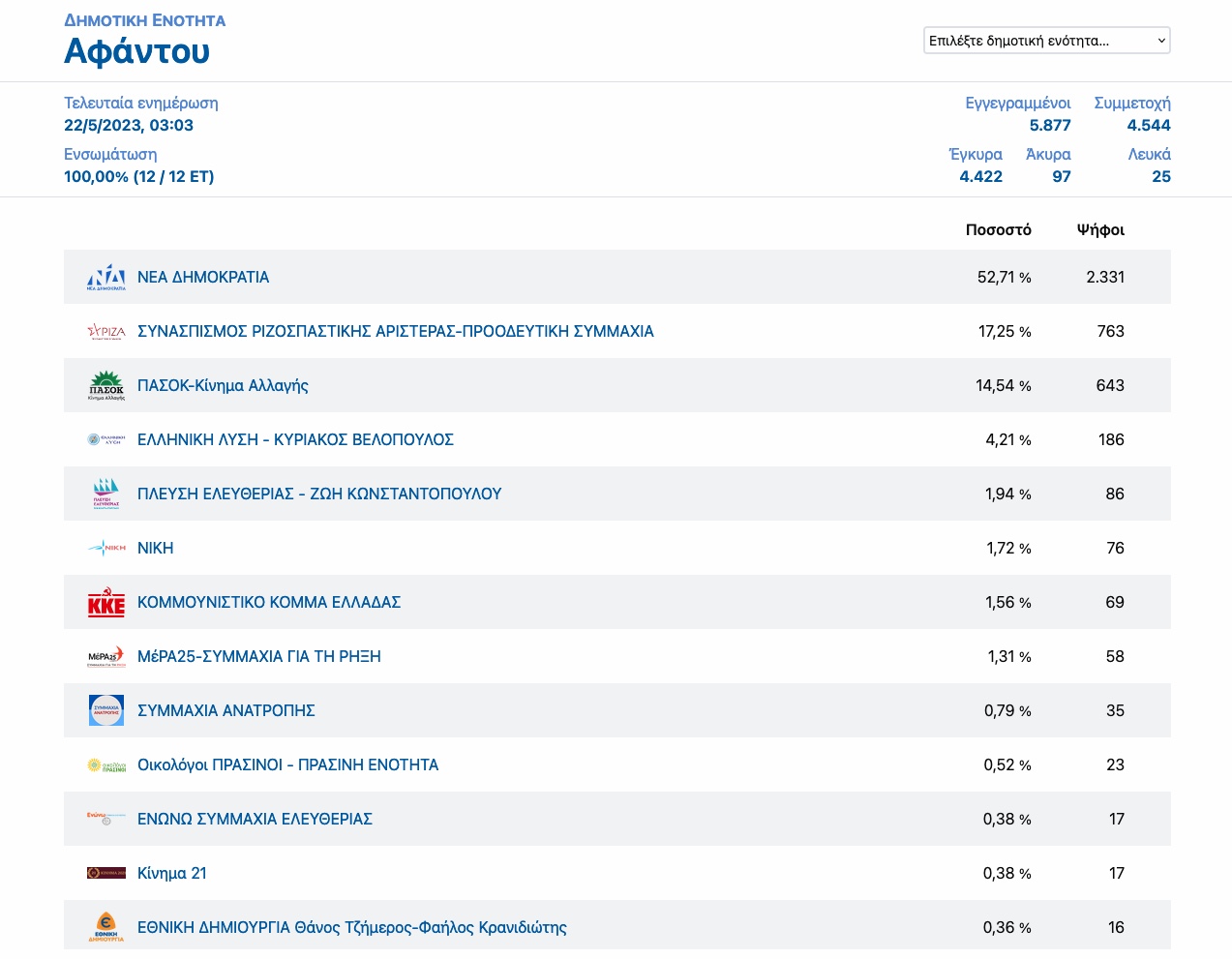
Task: Click the 17,25 % percentage cell
Action: pyautogui.click(x=1005, y=331)
